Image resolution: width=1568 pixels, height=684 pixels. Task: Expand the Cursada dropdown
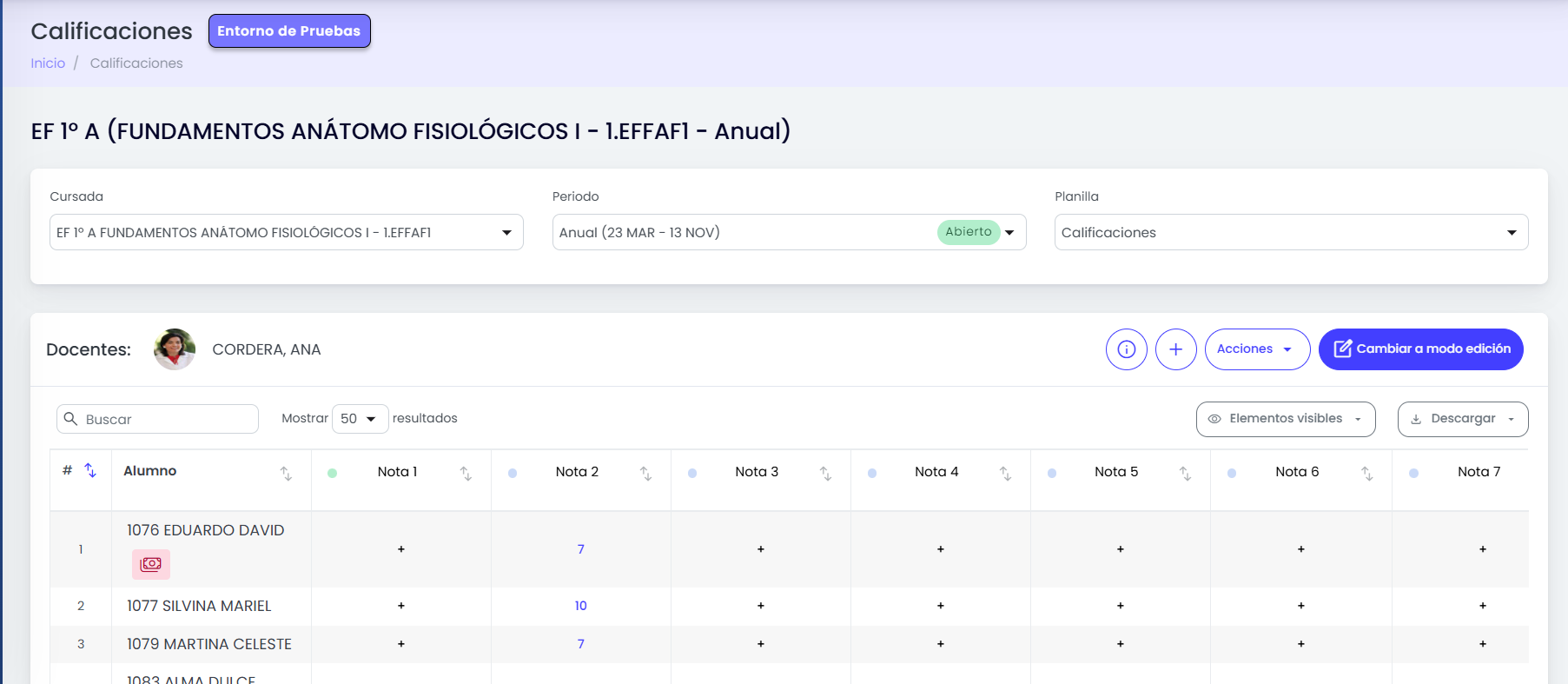tap(287, 232)
